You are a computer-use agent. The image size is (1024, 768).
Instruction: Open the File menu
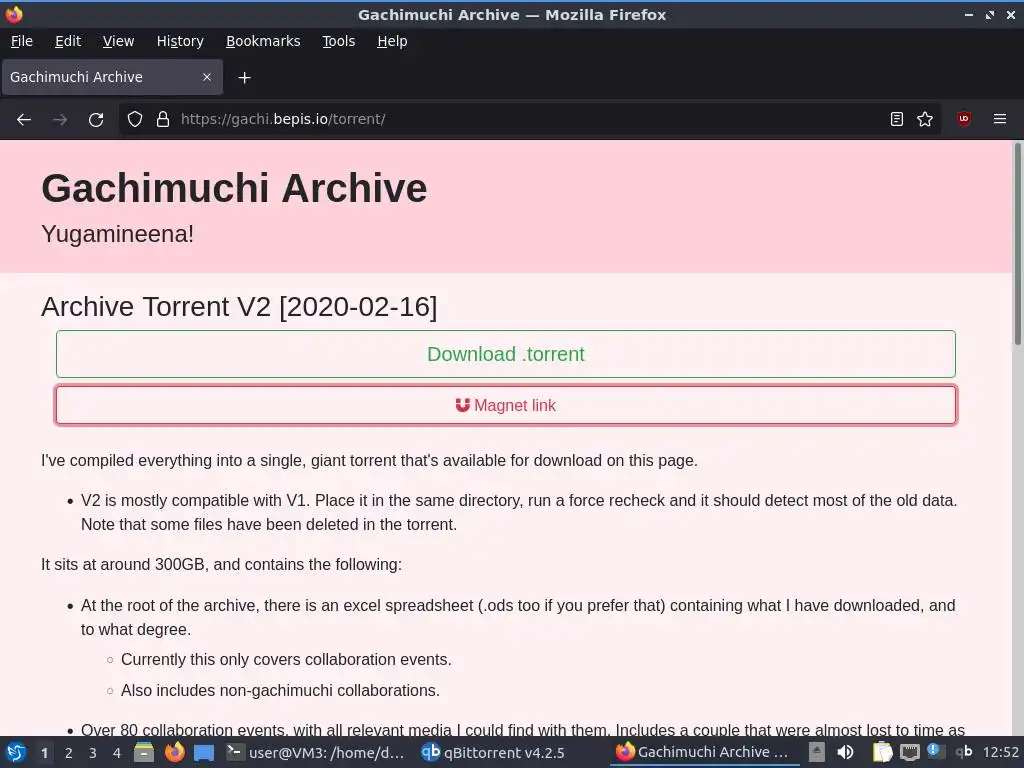[22, 41]
